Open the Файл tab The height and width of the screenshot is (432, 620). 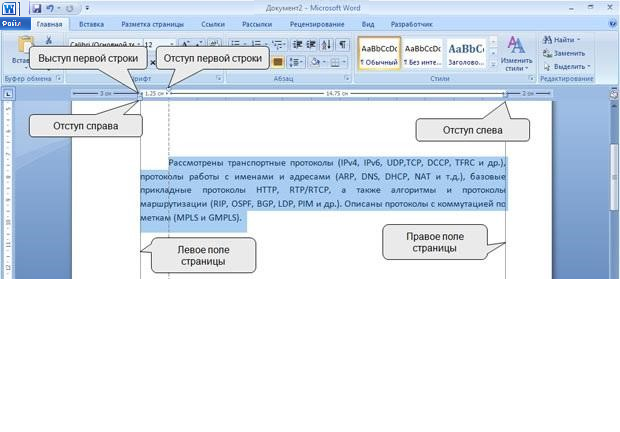(15, 24)
